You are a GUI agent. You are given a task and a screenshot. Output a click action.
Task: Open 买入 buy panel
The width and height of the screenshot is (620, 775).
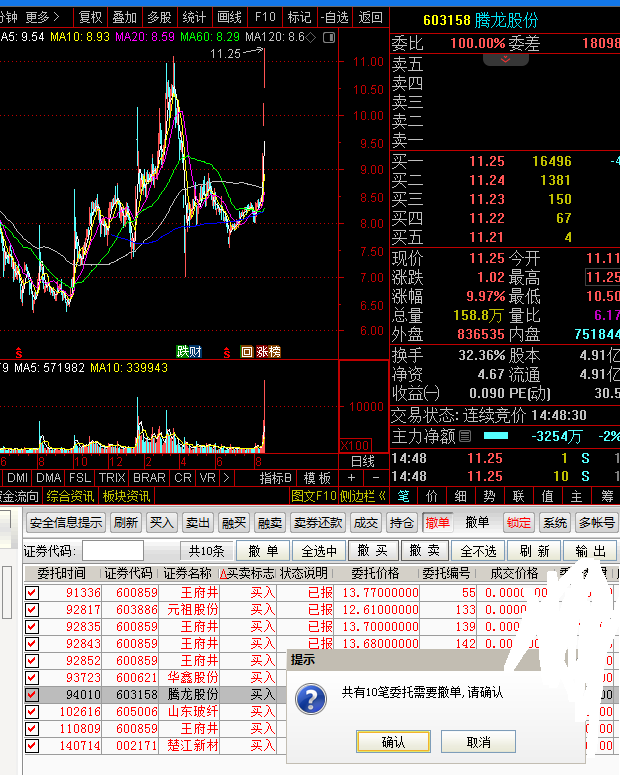161,522
